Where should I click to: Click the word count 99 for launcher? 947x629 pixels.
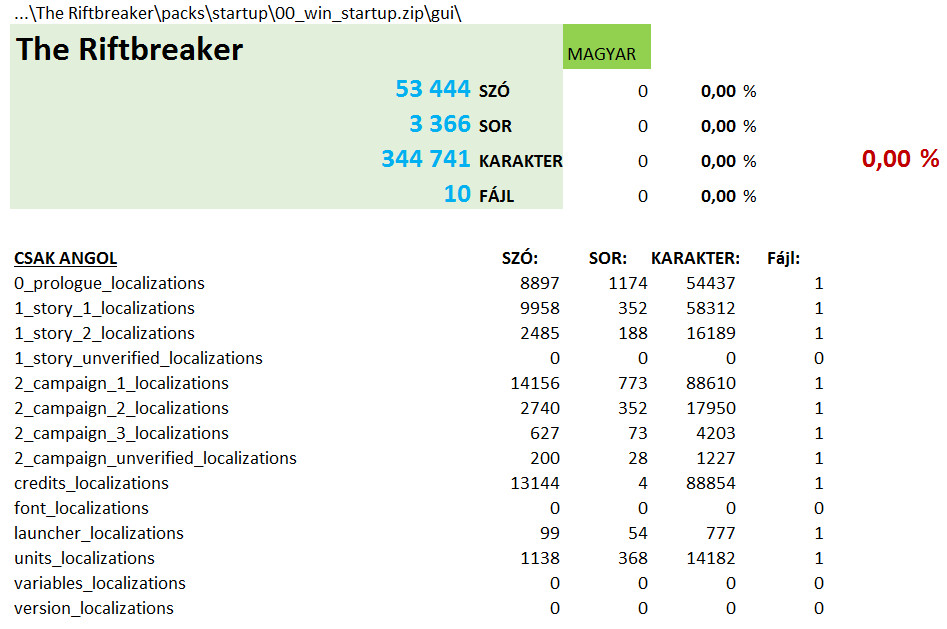click(550, 533)
